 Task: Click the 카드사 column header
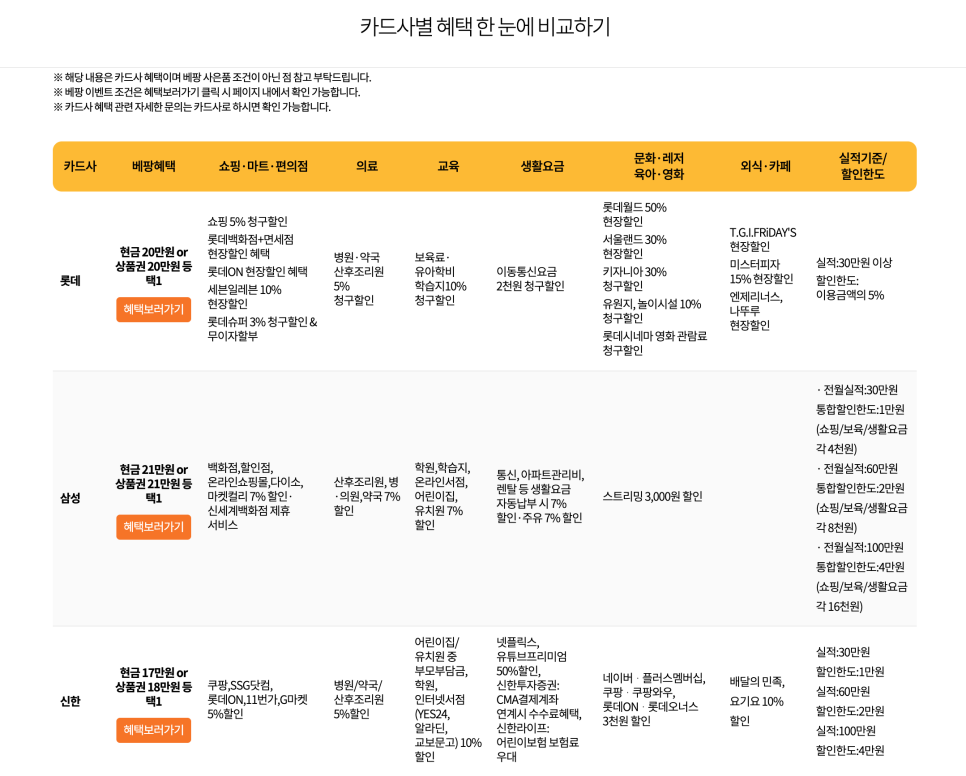[80, 166]
